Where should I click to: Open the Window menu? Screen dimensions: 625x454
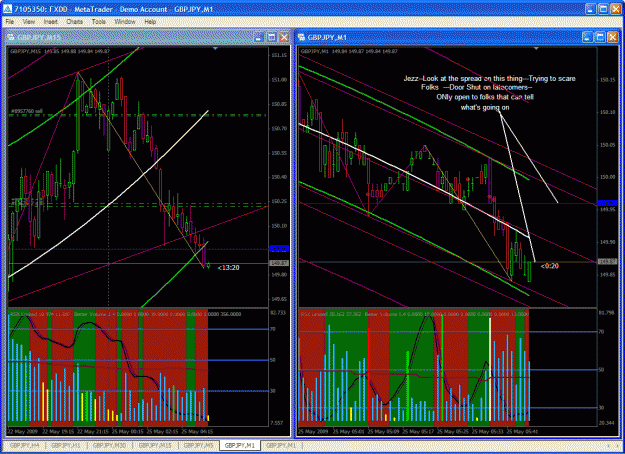tap(125, 22)
